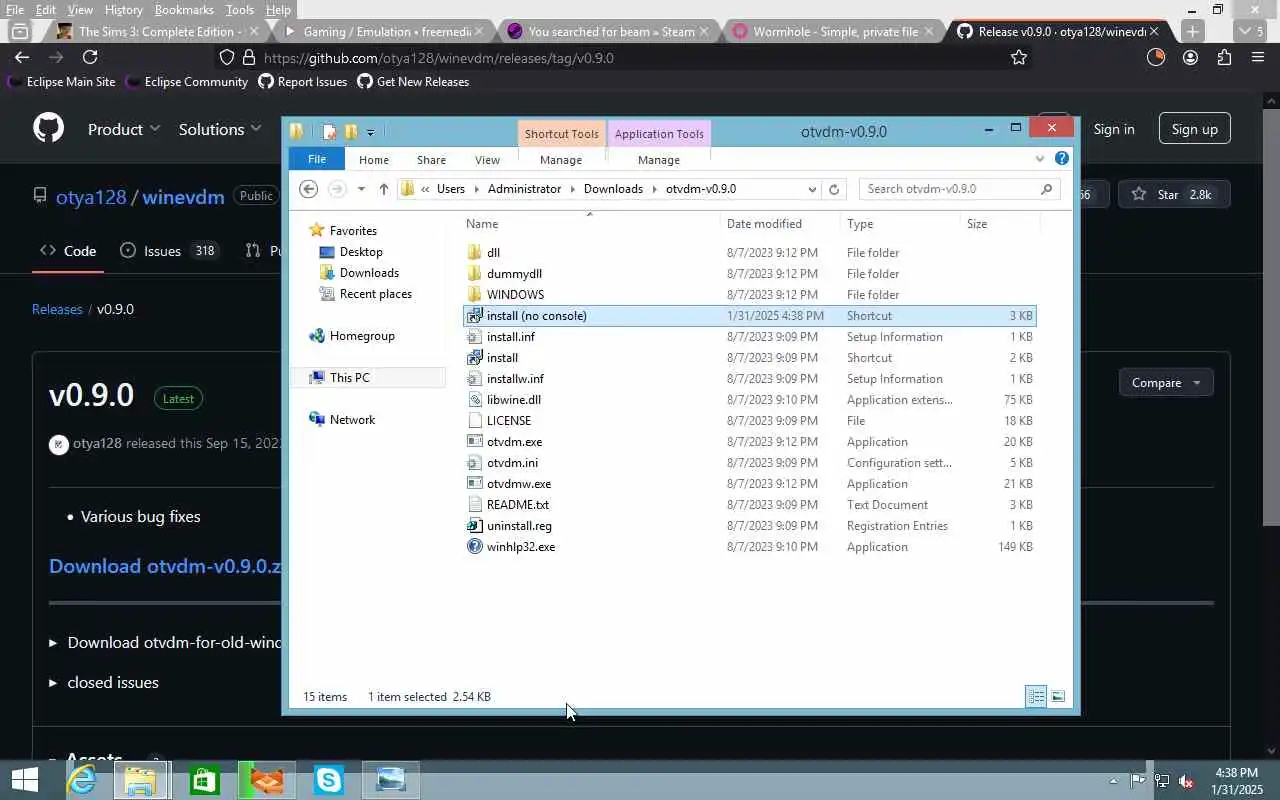Expand address bar history dropdown
The image size is (1280, 800).
(812, 189)
